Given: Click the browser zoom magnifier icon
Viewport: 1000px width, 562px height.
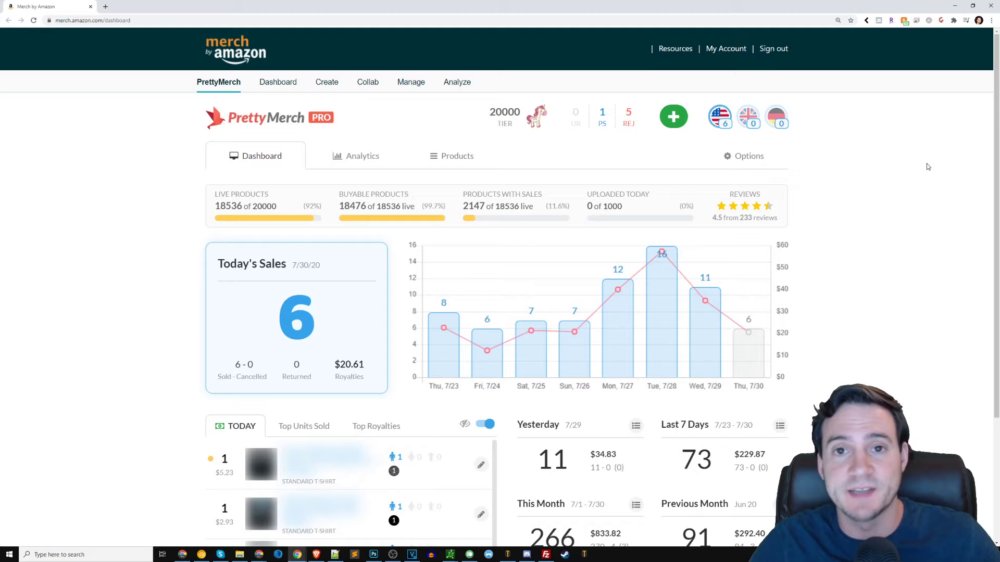Looking at the screenshot, I should (838, 20).
